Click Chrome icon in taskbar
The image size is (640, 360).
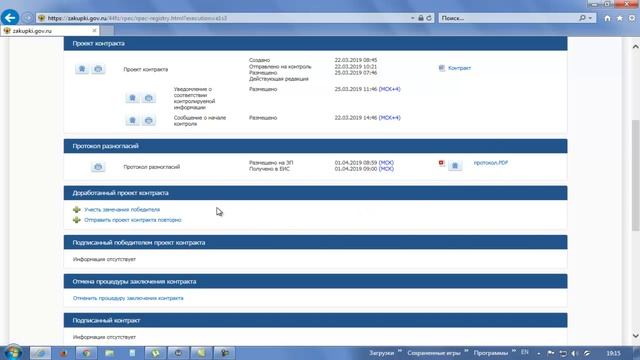[x=86, y=353]
